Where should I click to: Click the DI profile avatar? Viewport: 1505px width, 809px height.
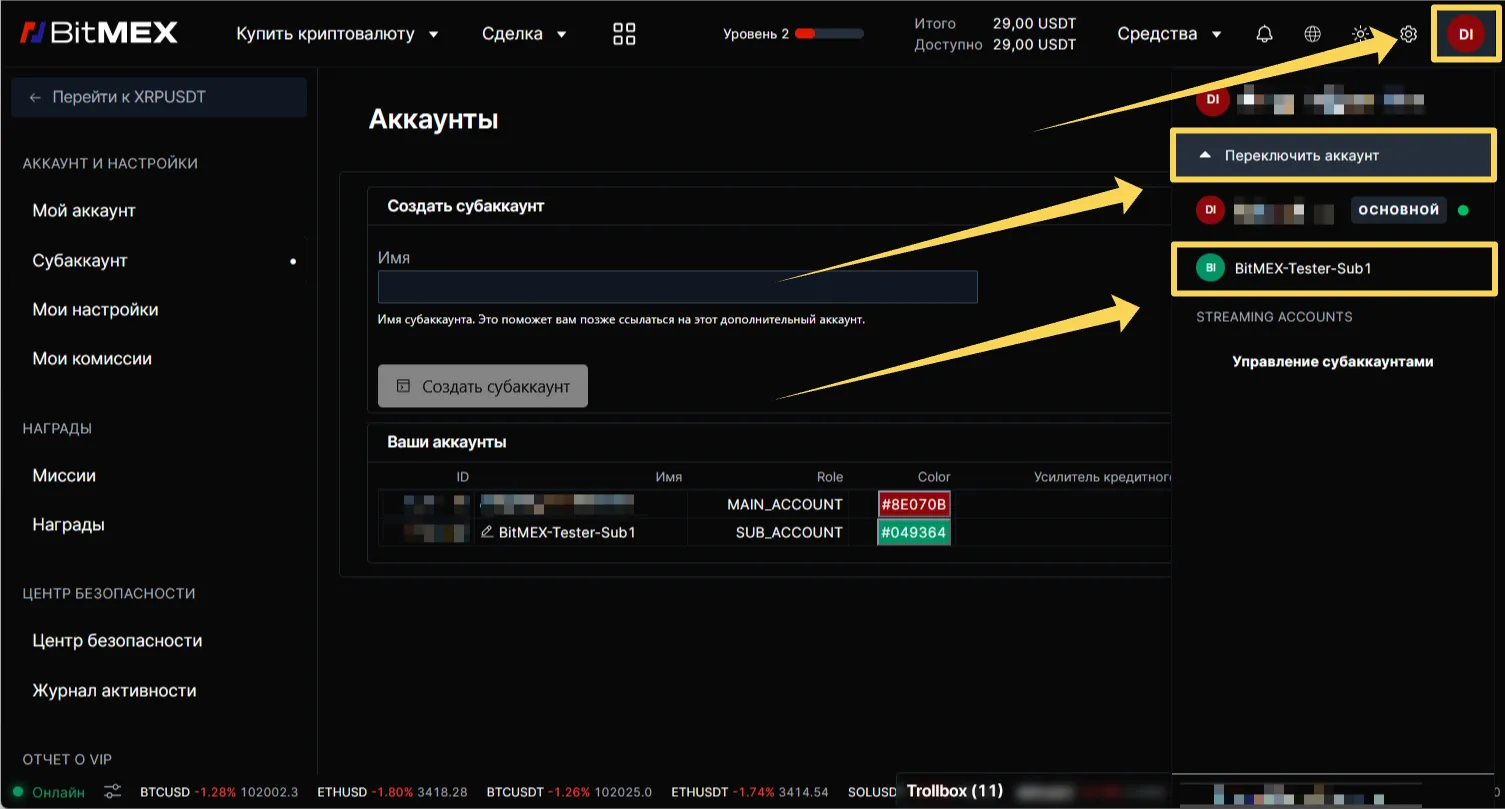(x=1465, y=34)
